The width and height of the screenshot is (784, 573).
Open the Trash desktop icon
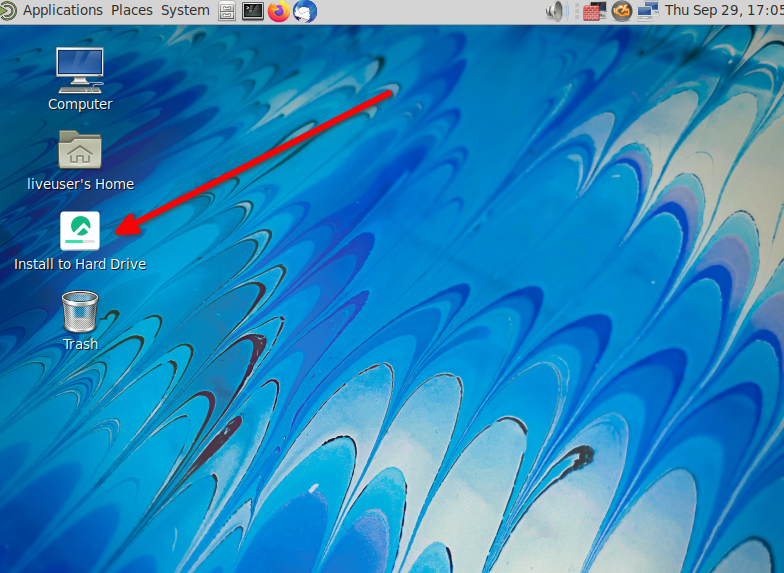point(80,311)
